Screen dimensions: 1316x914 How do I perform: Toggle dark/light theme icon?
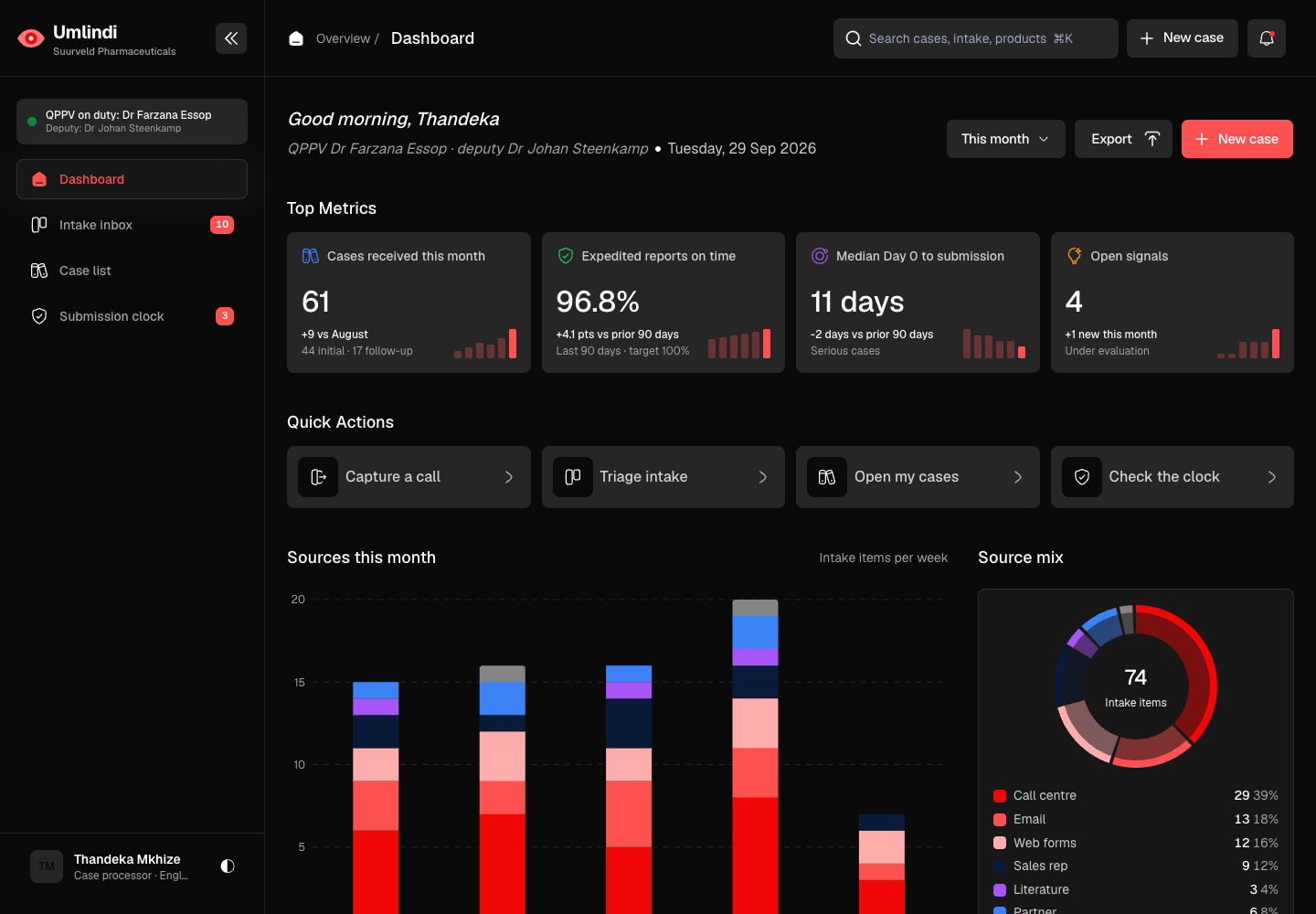tap(228, 866)
